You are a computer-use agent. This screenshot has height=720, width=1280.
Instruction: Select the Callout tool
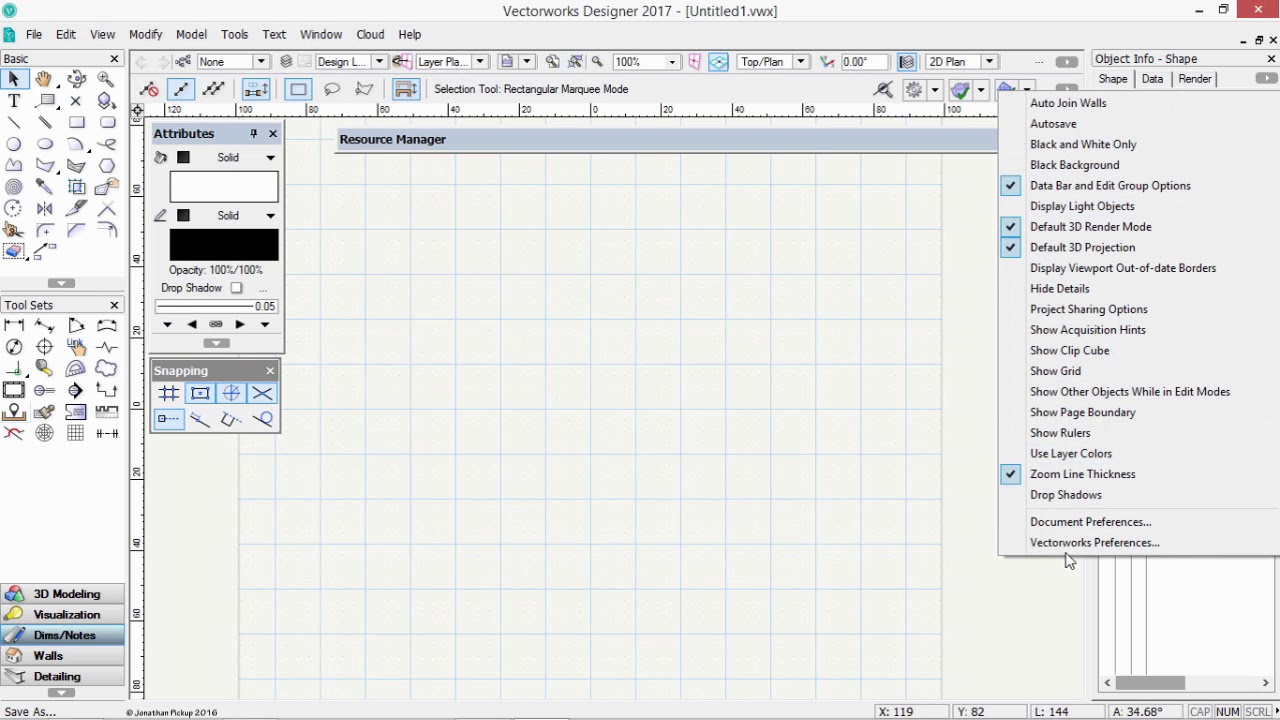point(45,101)
